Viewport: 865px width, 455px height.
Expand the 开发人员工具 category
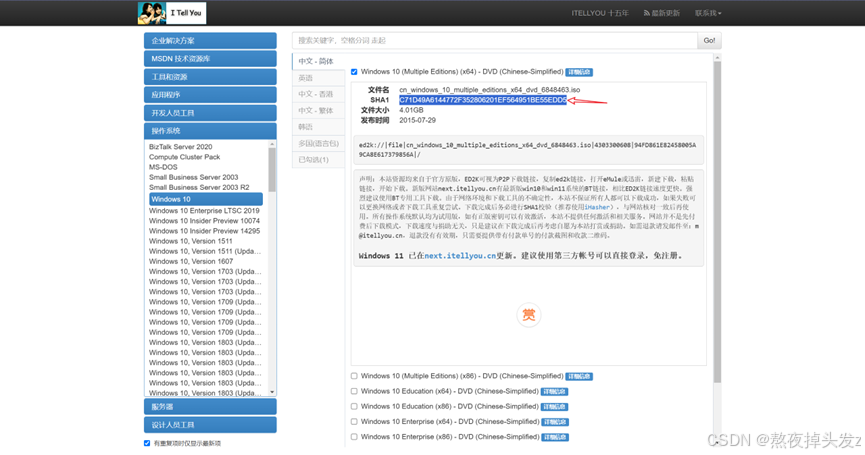[x=210, y=113]
